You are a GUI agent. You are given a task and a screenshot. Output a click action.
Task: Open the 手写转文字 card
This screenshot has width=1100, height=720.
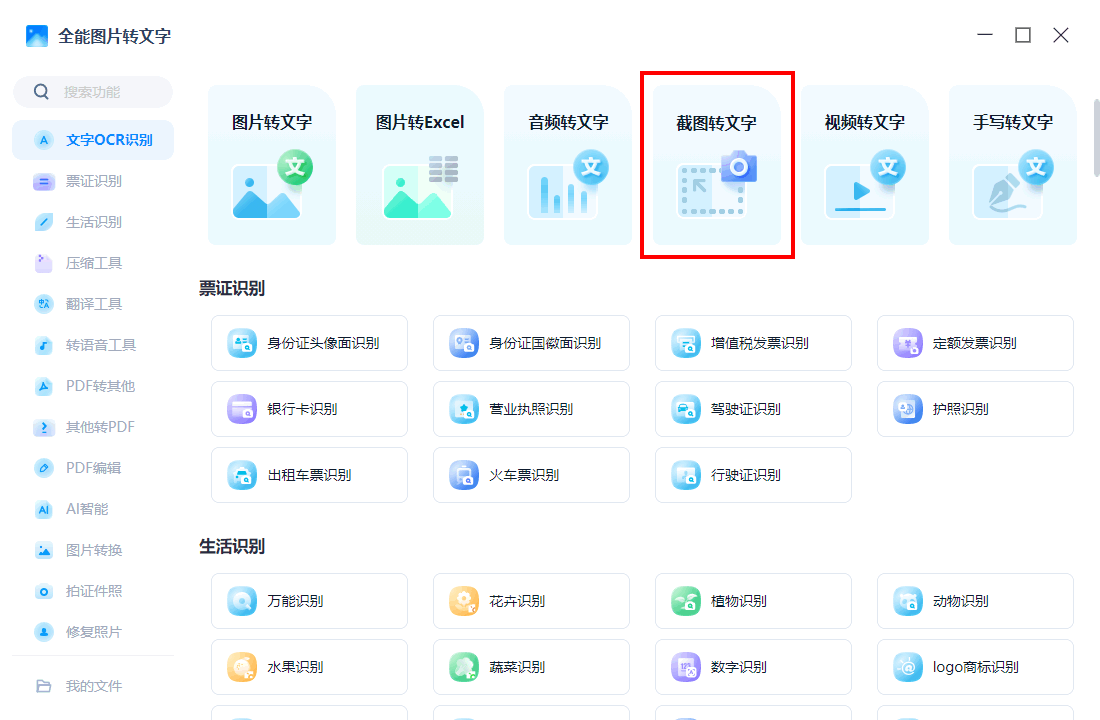pyautogui.click(x=1012, y=166)
